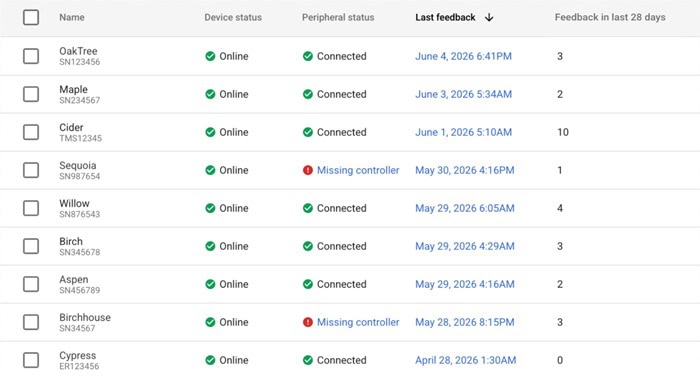Click Cypress's feedback count 0

coord(560,360)
